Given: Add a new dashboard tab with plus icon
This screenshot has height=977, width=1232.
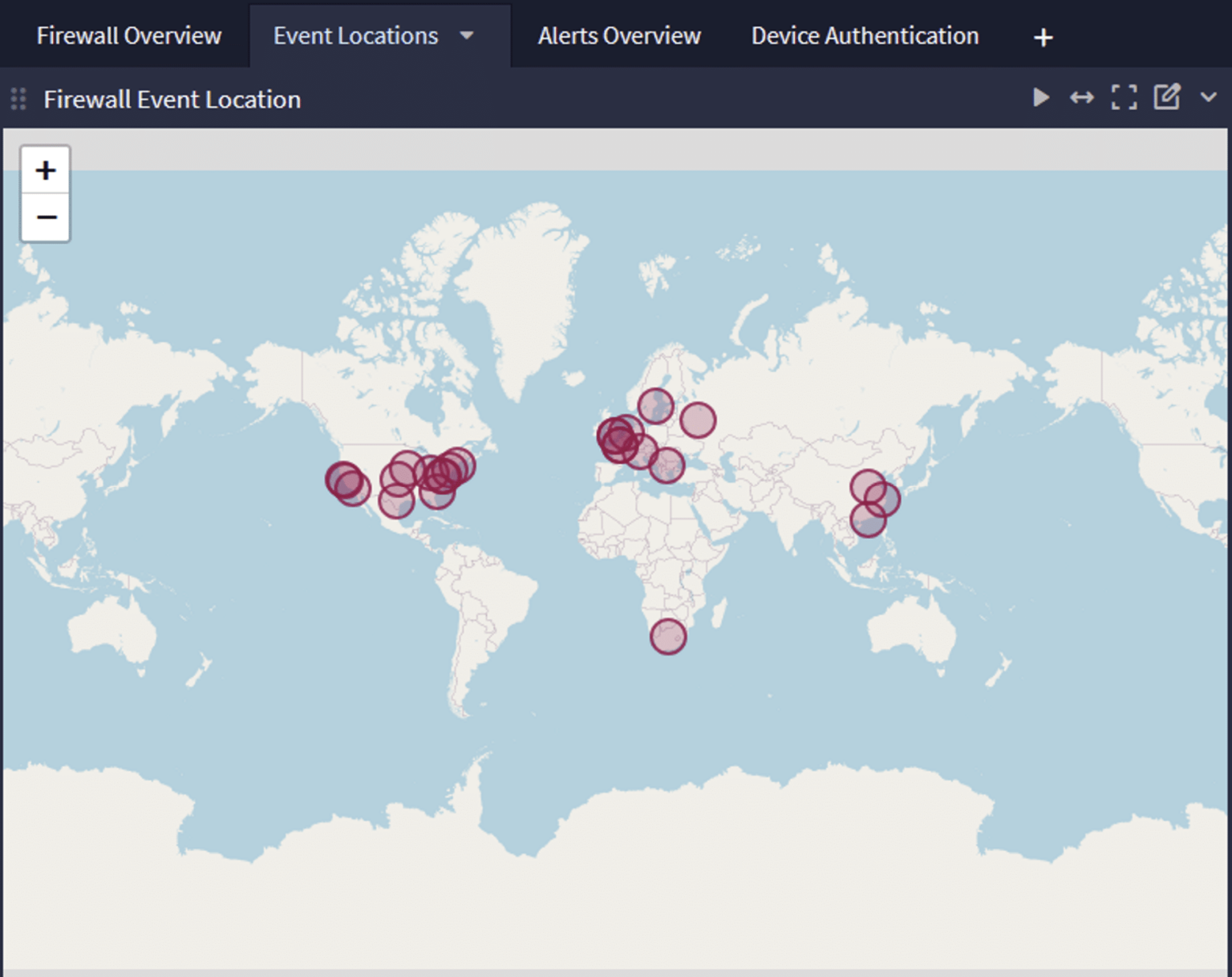Looking at the screenshot, I should click(1042, 35).
